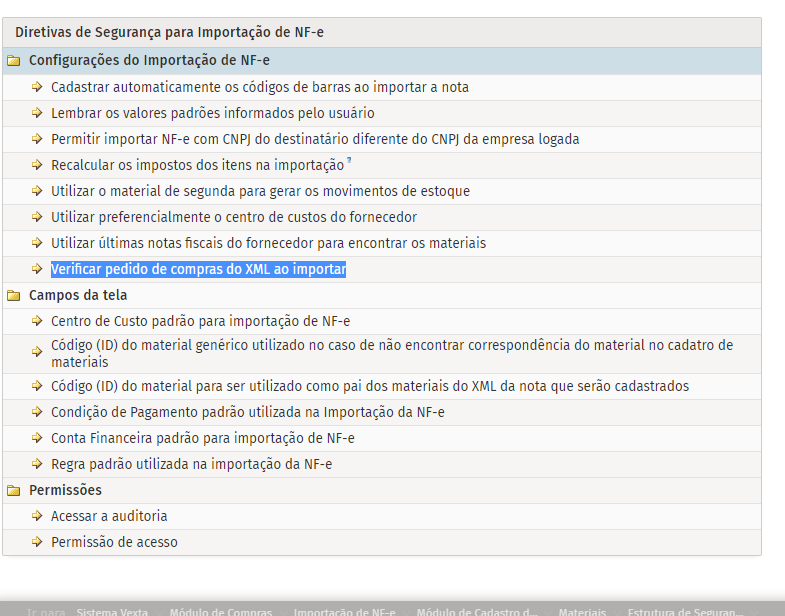Click arrow icon next to 'Centro de Custo padrão'
This screenshot has height=616, width=785.
click(37, 321)
